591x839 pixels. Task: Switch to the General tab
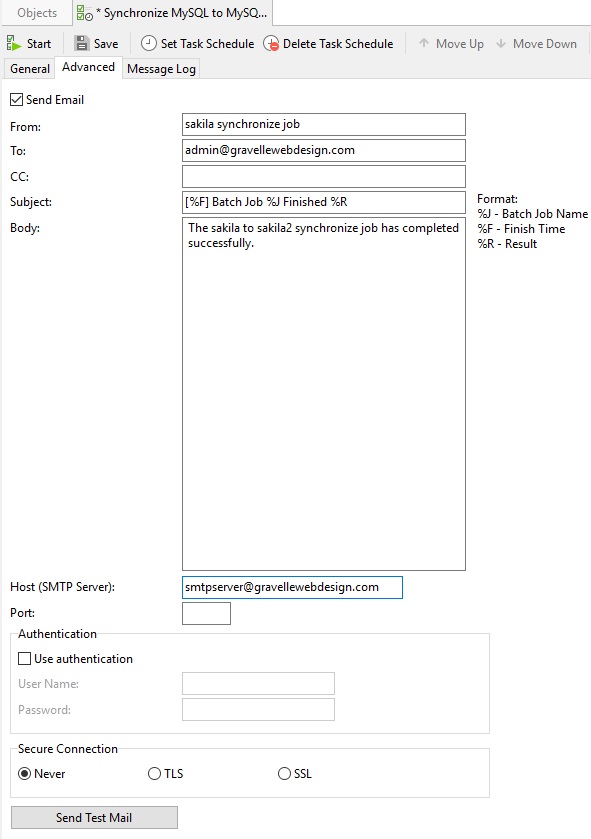[x=30, y=69]
